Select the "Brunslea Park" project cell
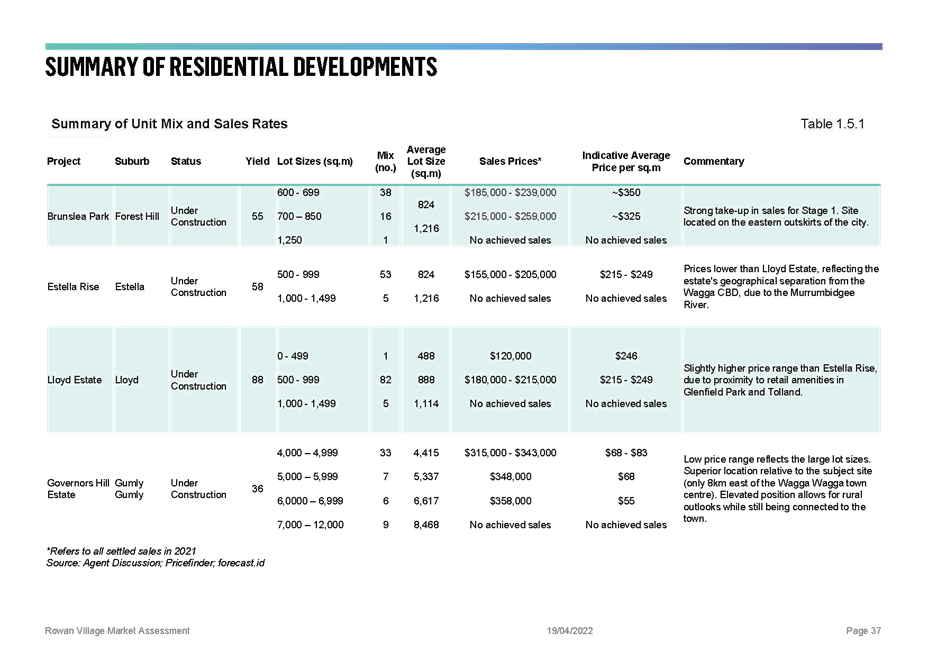Screen dimensions: 928x656 (78, 217)
